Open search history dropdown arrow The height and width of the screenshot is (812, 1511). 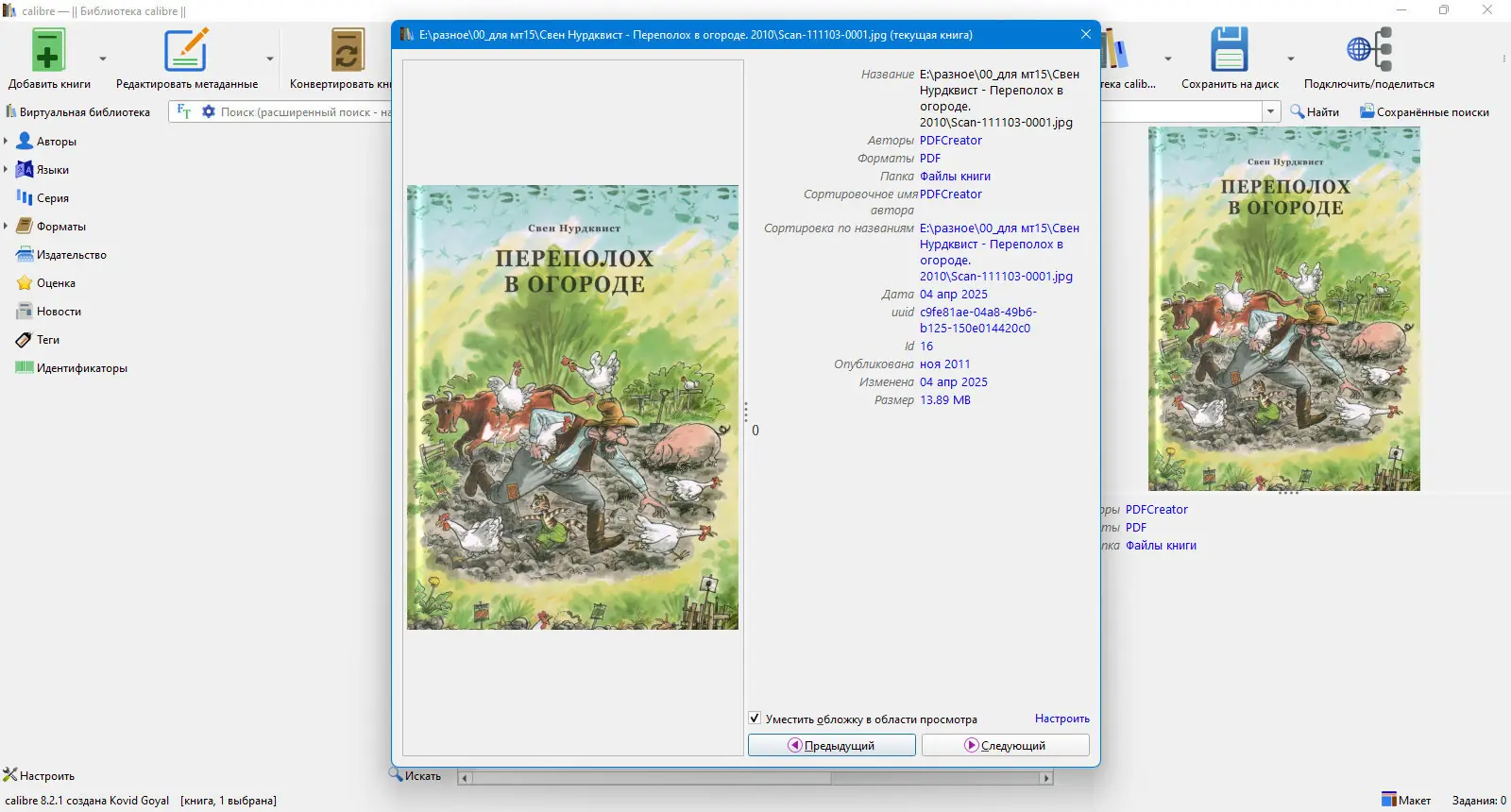point(1271,111)
